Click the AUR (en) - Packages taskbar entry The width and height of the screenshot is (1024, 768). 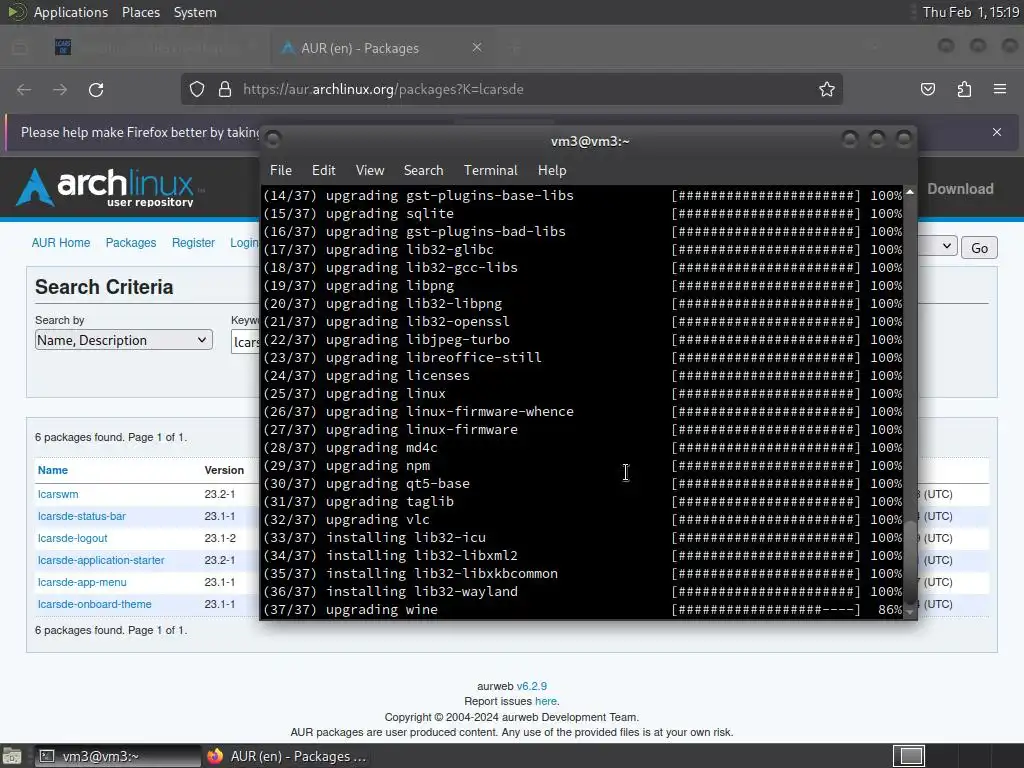pyautogui.click(x=287, y=756)
